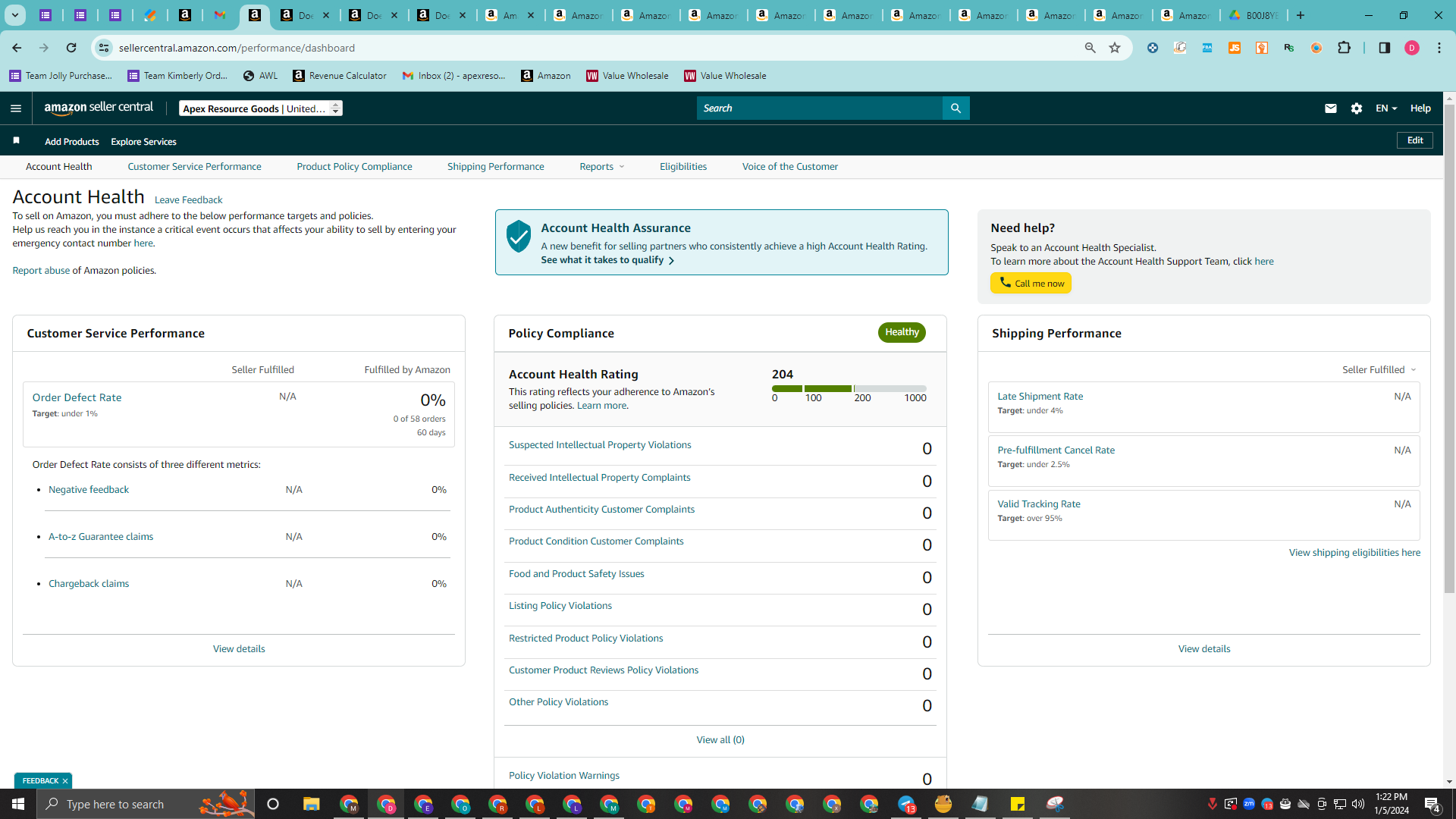Click View all (0) policy violations

click(720, 740)
